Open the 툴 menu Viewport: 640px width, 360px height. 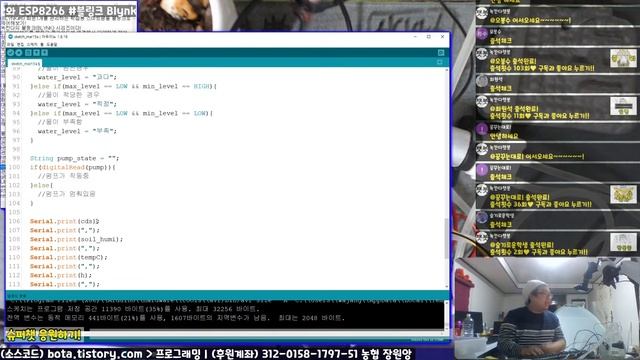pos(42,44)
